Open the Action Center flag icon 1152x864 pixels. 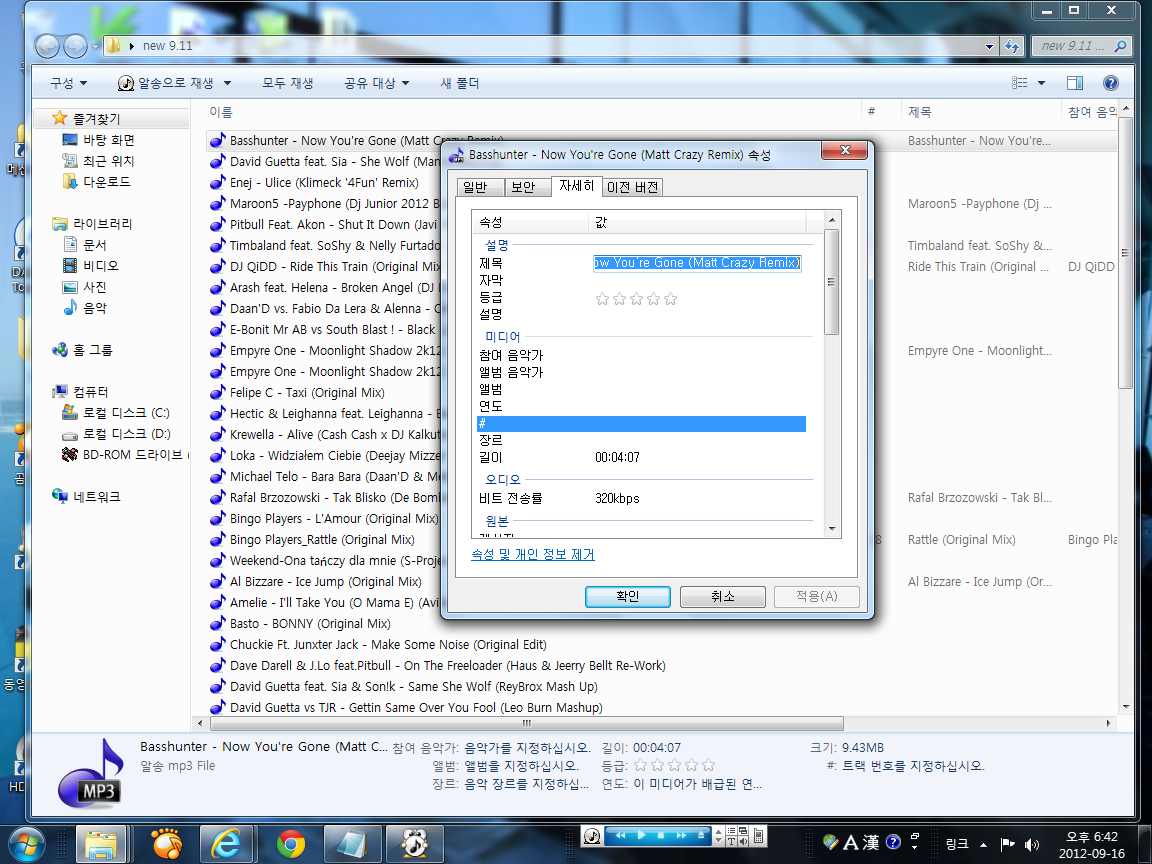(1007, 844)
